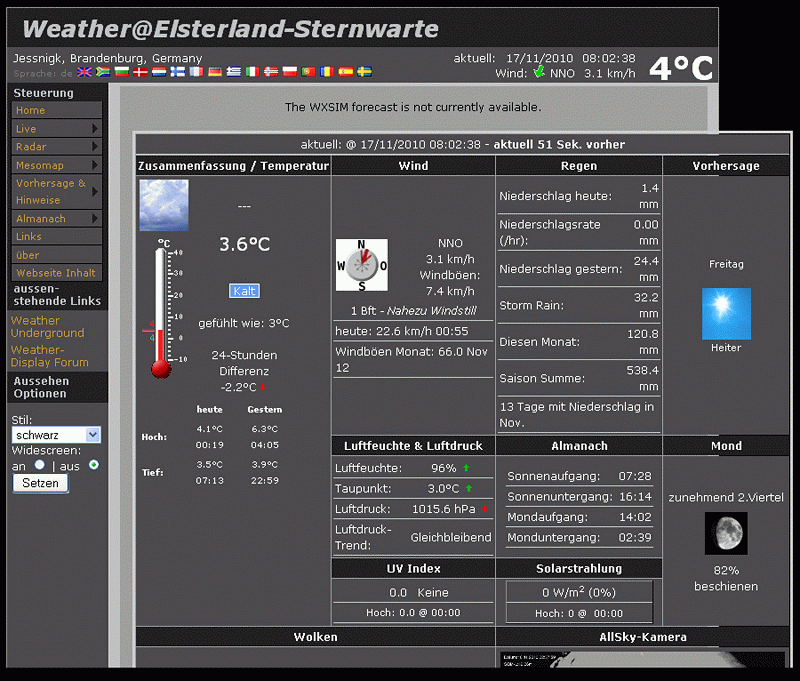Click the thermometer temperature gauge

161,312
